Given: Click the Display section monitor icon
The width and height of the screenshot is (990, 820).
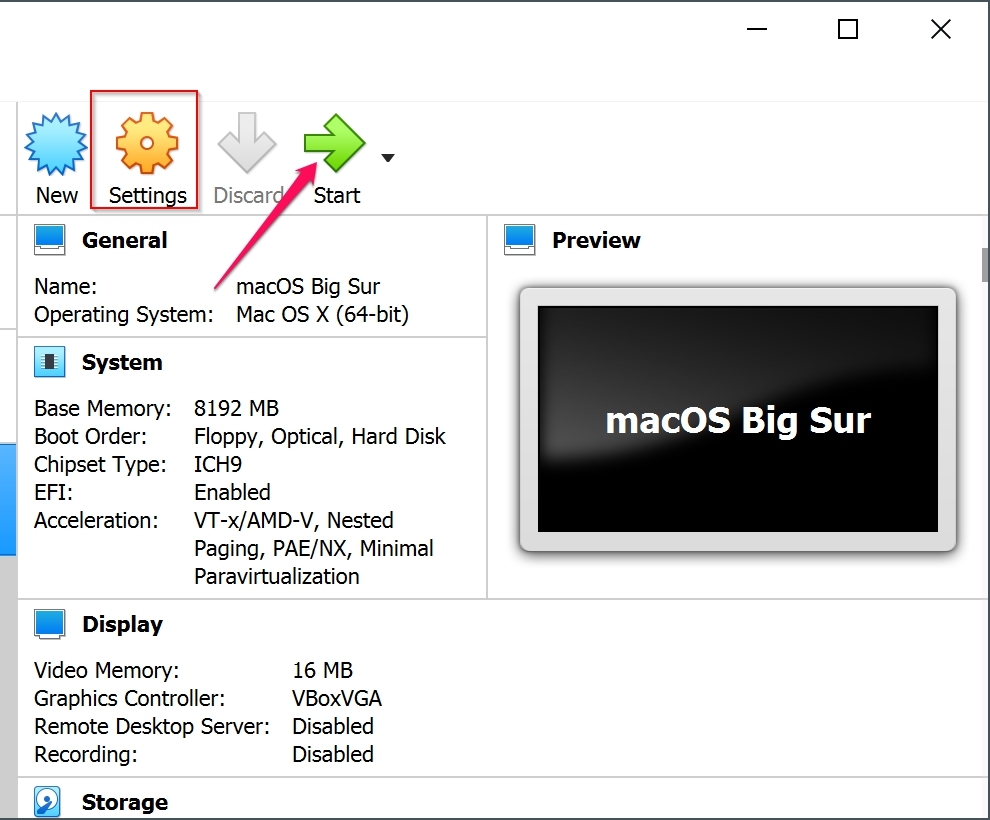Looking at the screenshot, I should pyautogui.click(x=49, y=624).
